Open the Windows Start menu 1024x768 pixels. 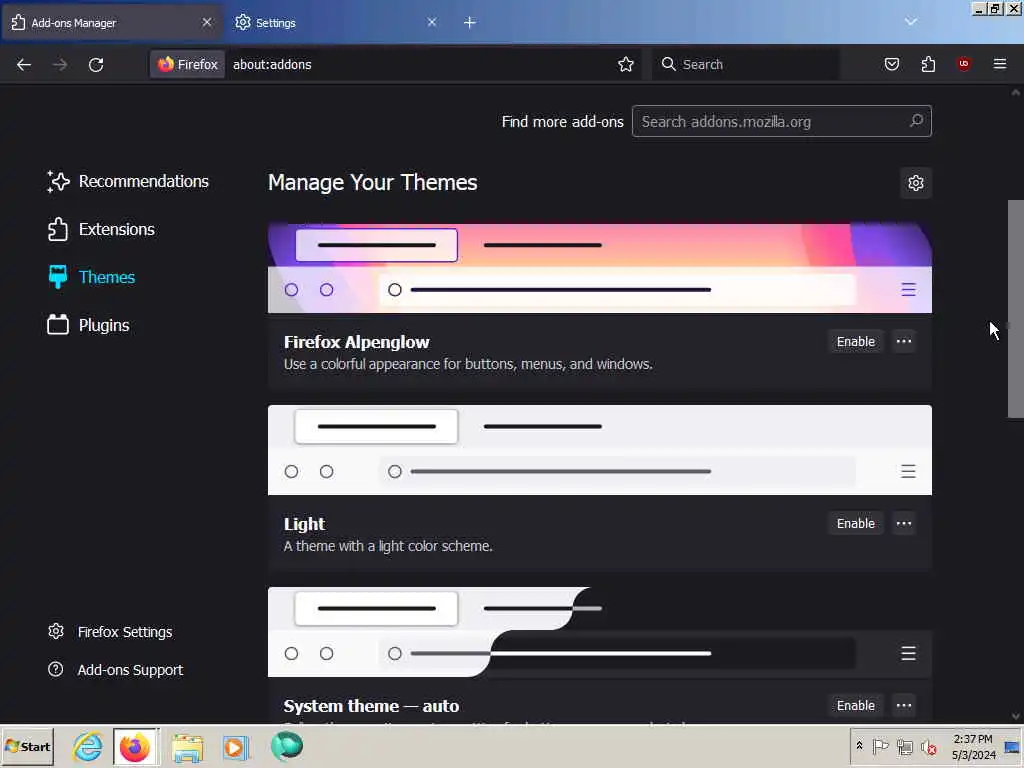tap(27, 746)
